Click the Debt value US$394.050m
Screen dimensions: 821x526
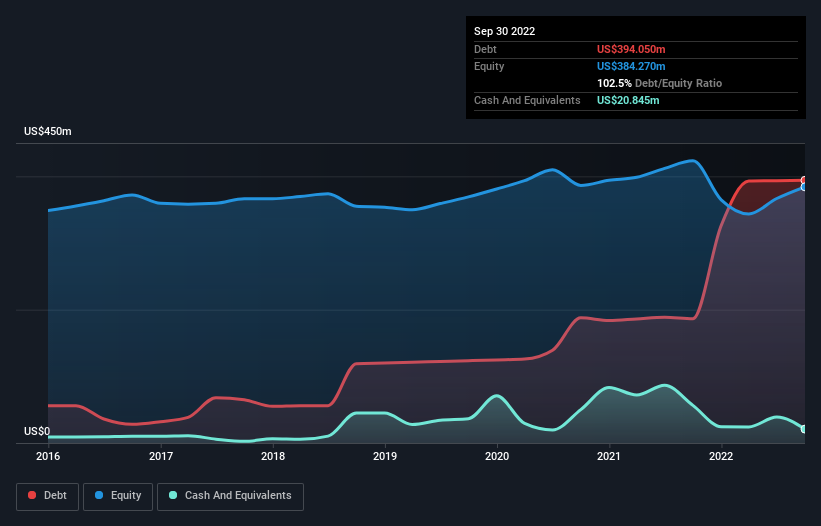coord(631,49)
